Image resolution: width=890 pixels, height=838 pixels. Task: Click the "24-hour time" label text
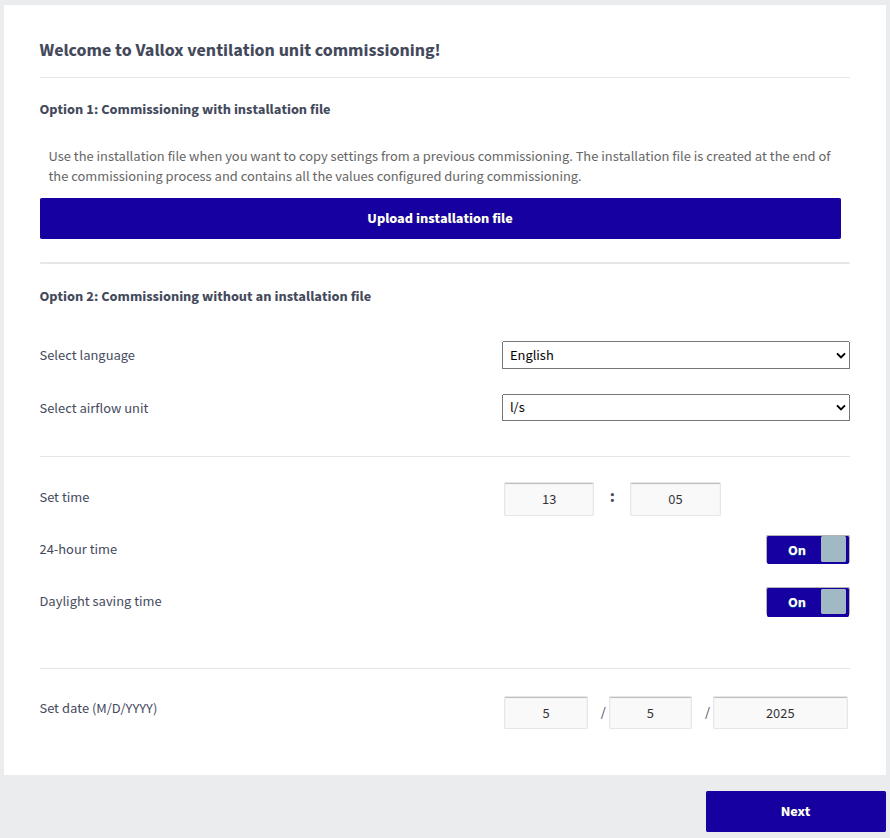click(78, 549)
